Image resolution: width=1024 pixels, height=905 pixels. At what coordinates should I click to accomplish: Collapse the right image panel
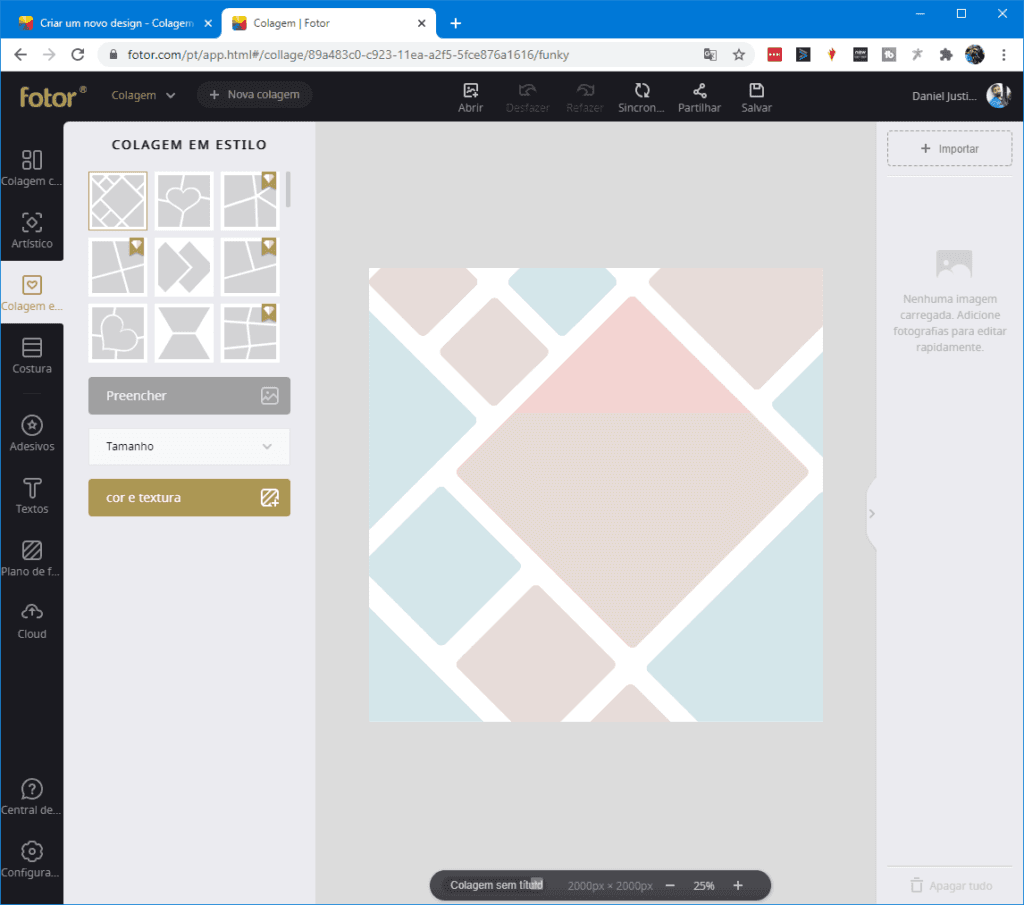(x=871, y=513)
